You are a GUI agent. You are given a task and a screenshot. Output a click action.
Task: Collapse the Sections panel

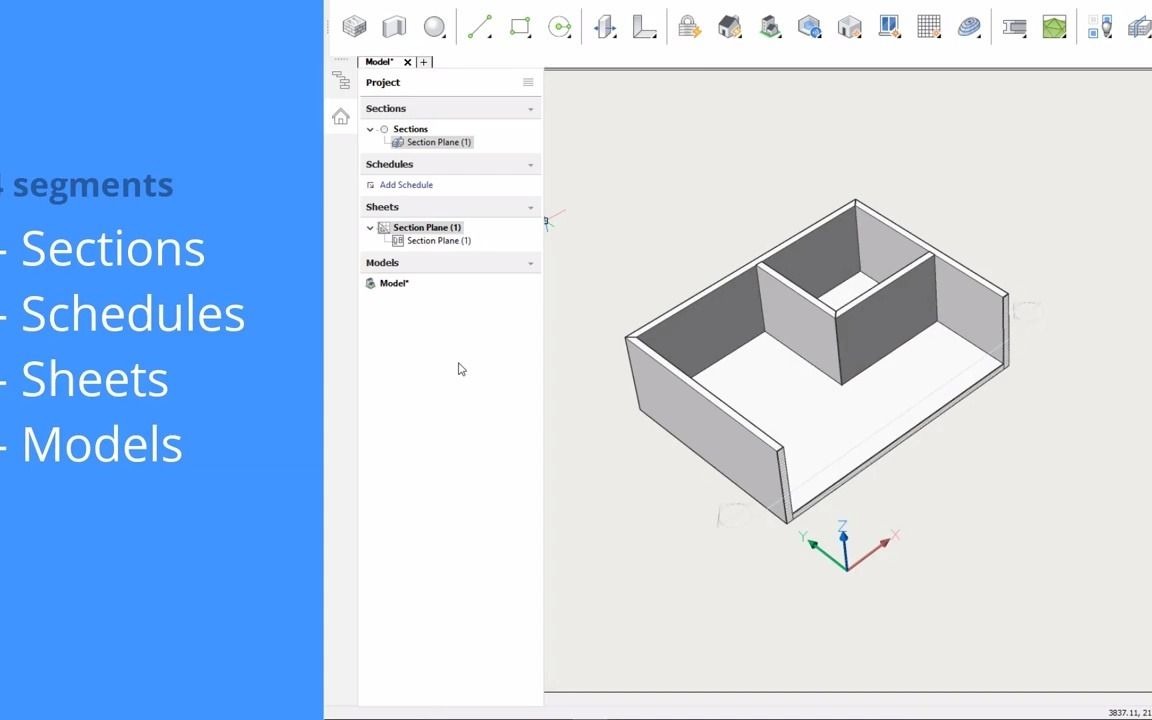coord(530,108)
